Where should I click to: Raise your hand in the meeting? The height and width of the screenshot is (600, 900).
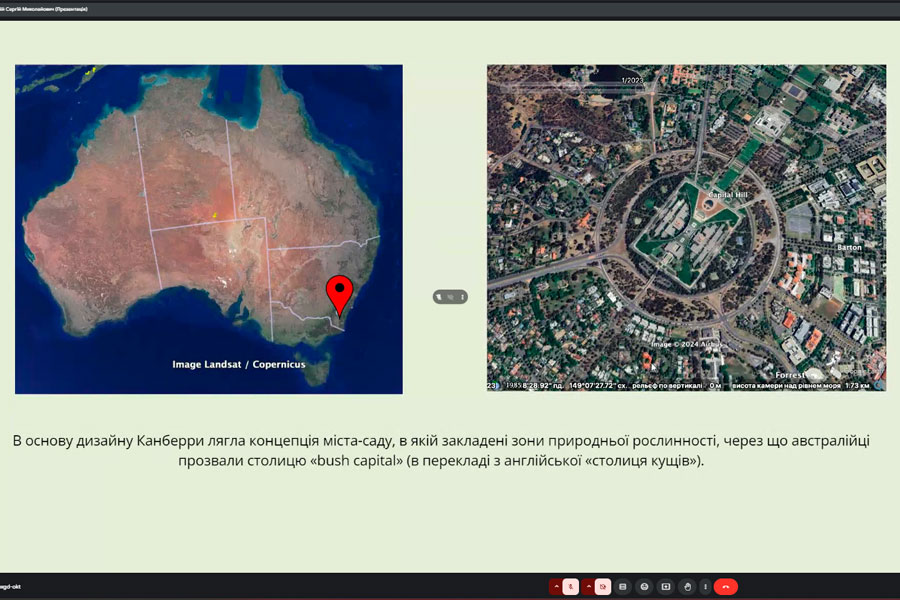687,586
